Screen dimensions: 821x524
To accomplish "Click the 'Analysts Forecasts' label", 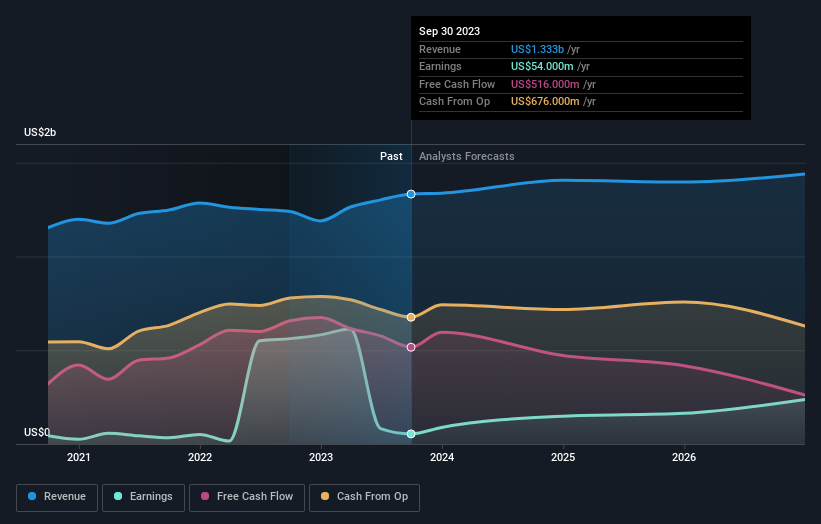I will click(x=467, y=156).
